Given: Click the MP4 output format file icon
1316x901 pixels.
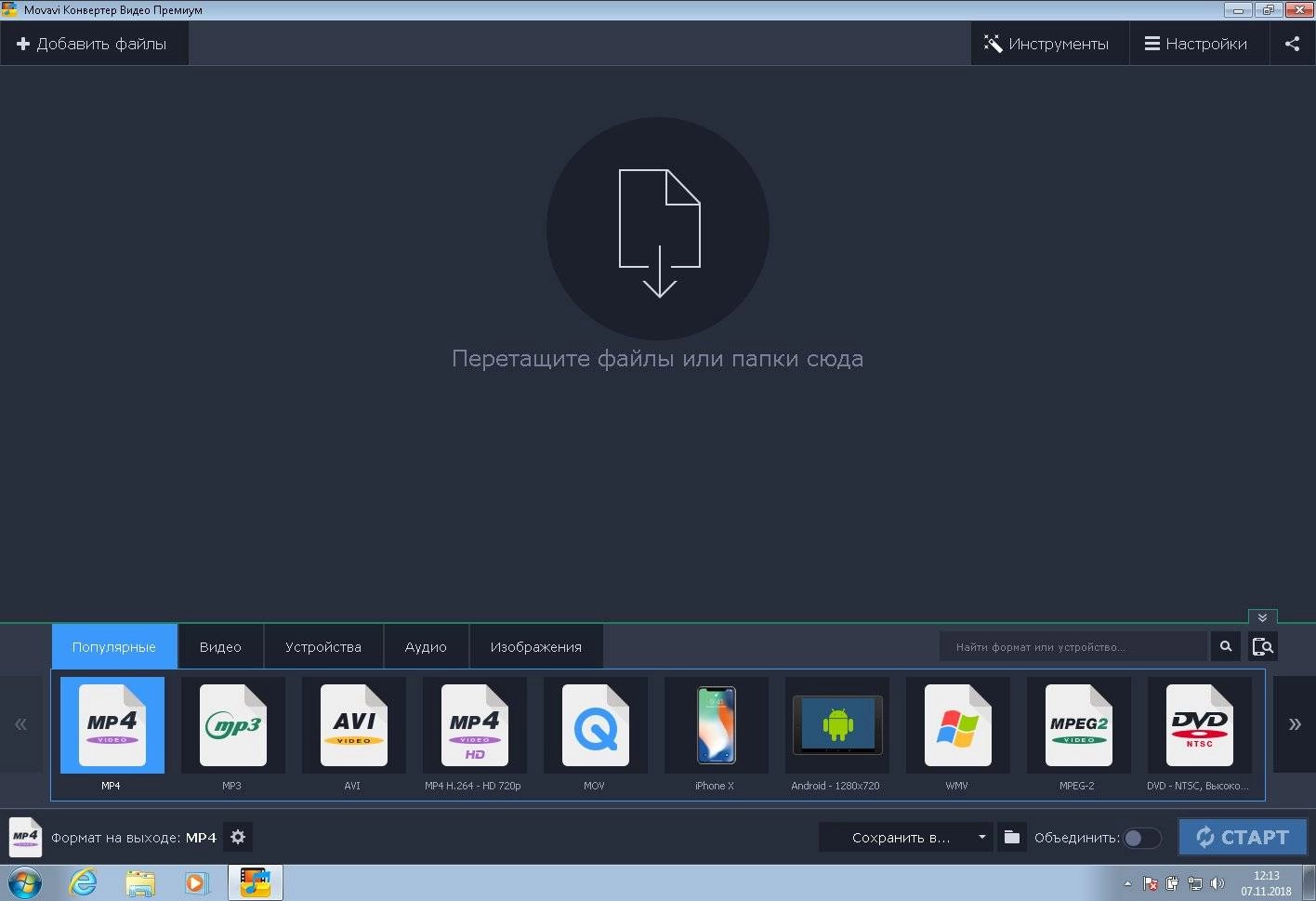Looking at the screenshot, I should 25,837.
